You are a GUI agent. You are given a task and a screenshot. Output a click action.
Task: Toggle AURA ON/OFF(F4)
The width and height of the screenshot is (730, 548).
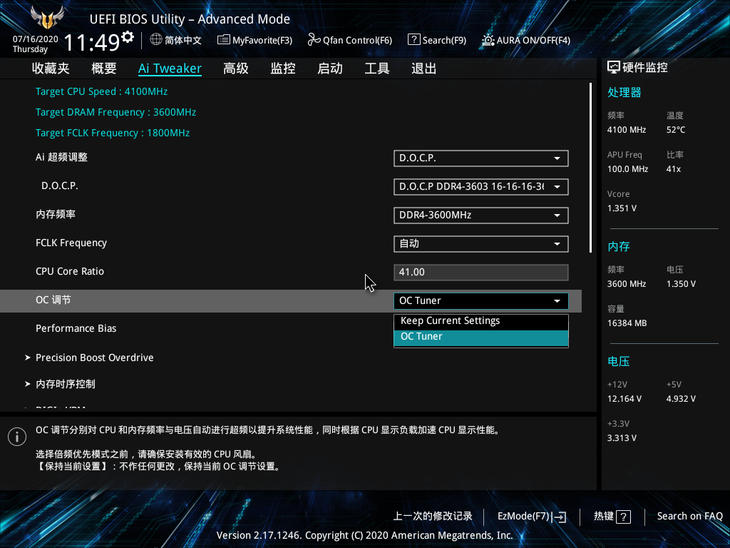(526, 40)
